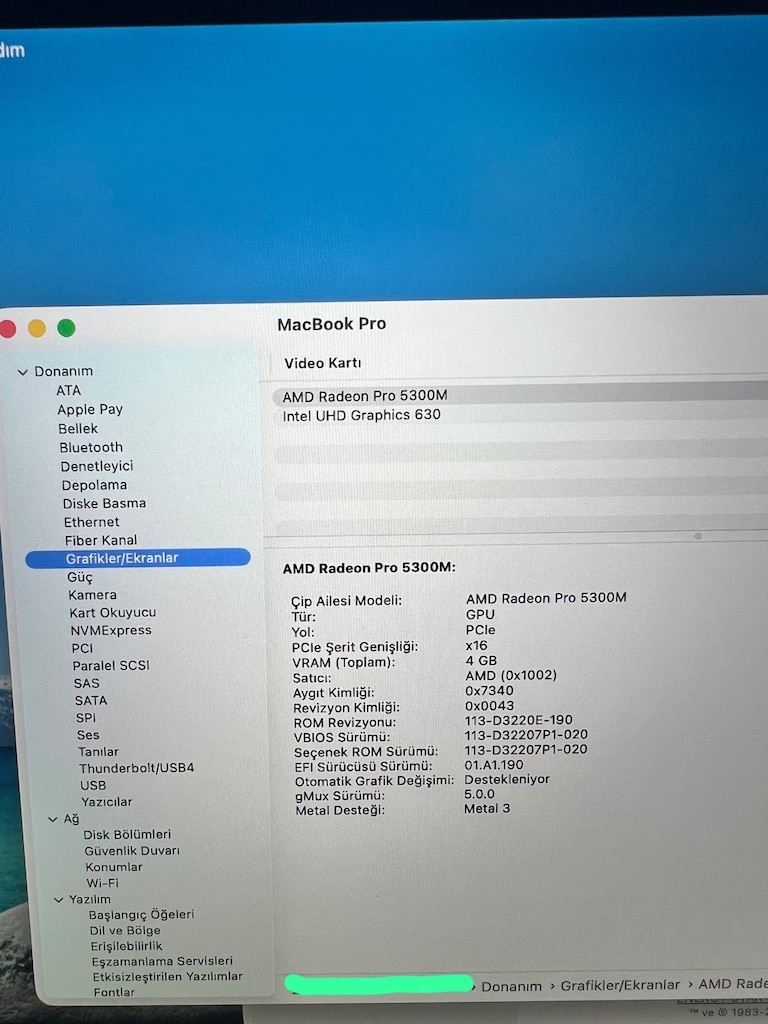Image resolution: width=768 pixels, height=1024 pixels.
Task: Select Thunderbolt/USB4 entry
Action: [137, 768]
